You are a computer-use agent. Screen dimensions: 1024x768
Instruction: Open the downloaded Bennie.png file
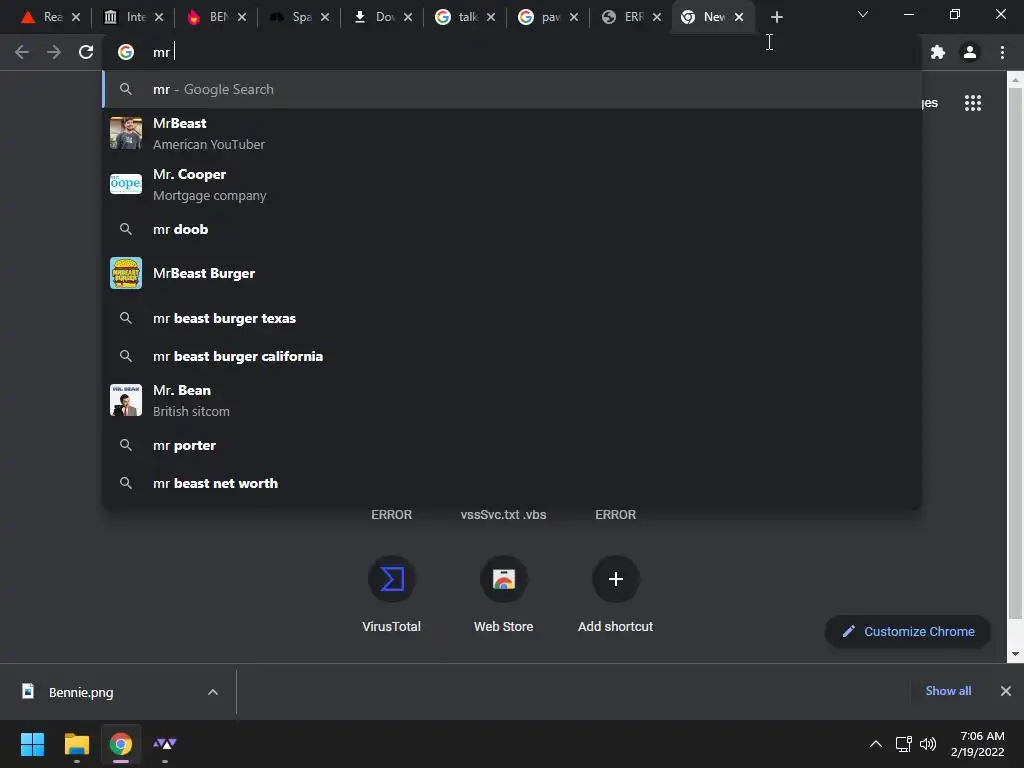(x=81, y=692)
